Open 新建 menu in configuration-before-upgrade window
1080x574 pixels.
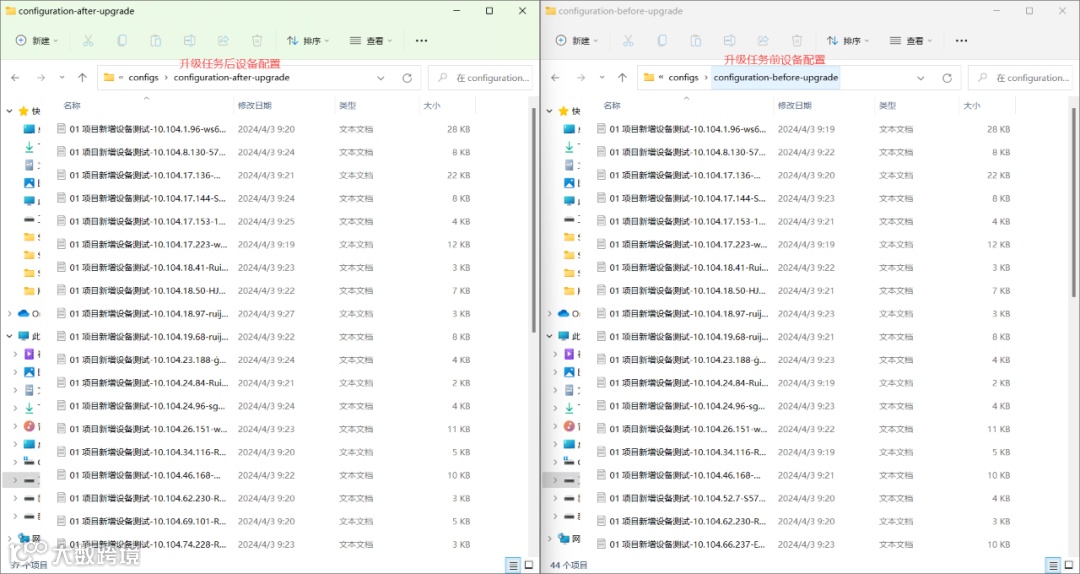click(577, 41)
